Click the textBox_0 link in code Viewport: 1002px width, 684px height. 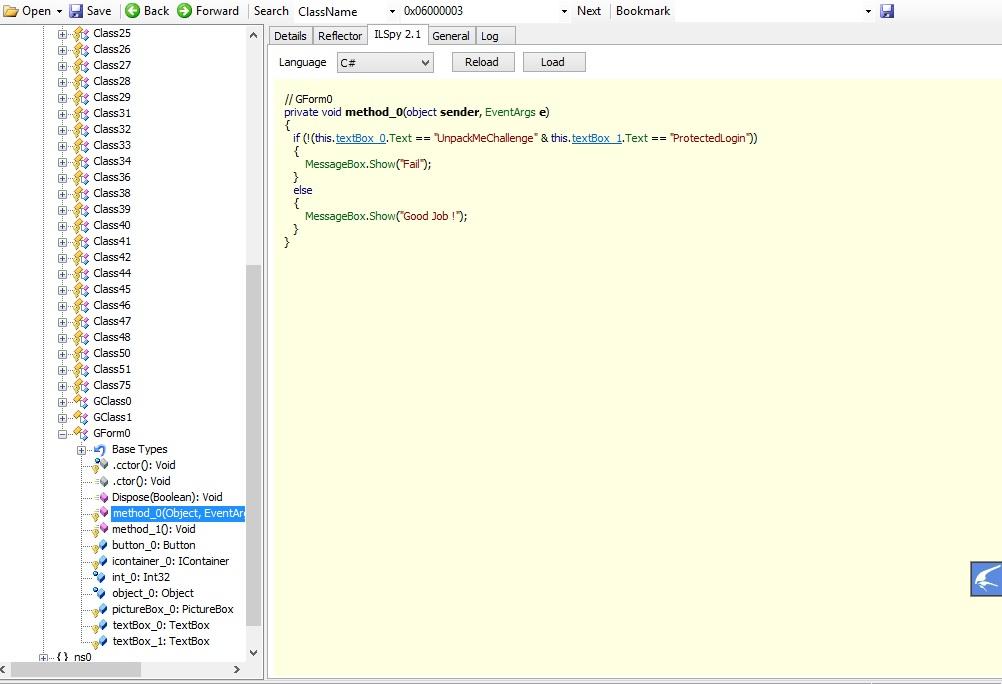pyautogui.click(x=361, y=138)
